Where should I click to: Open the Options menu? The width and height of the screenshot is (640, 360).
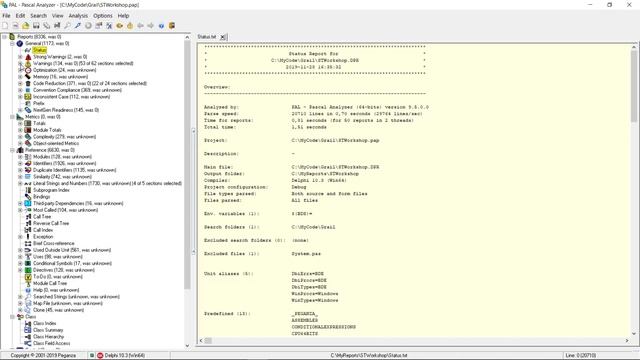click(102, 16)
